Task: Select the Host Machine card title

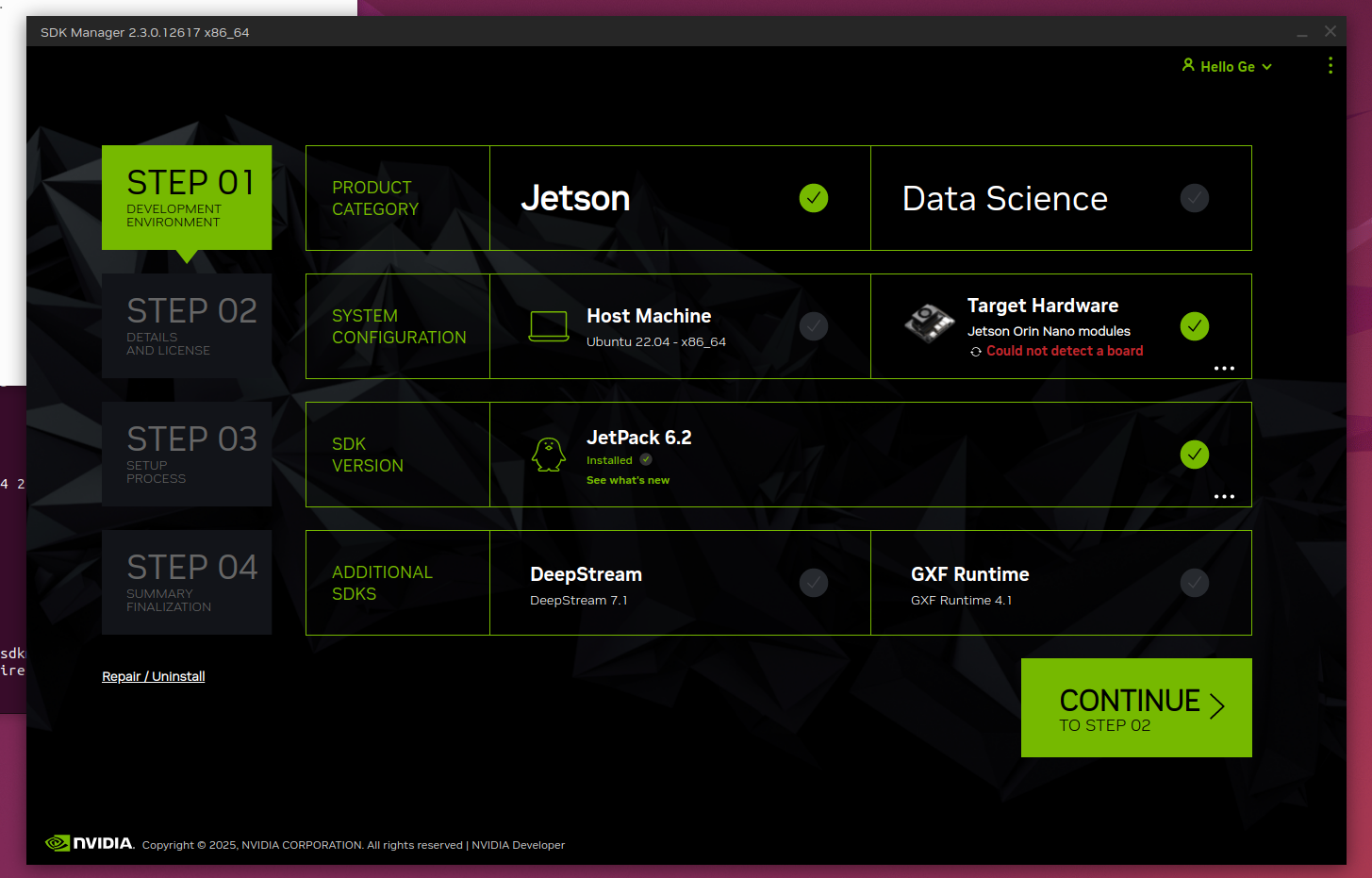Action: pyautogui.click(x=649, y=316)
